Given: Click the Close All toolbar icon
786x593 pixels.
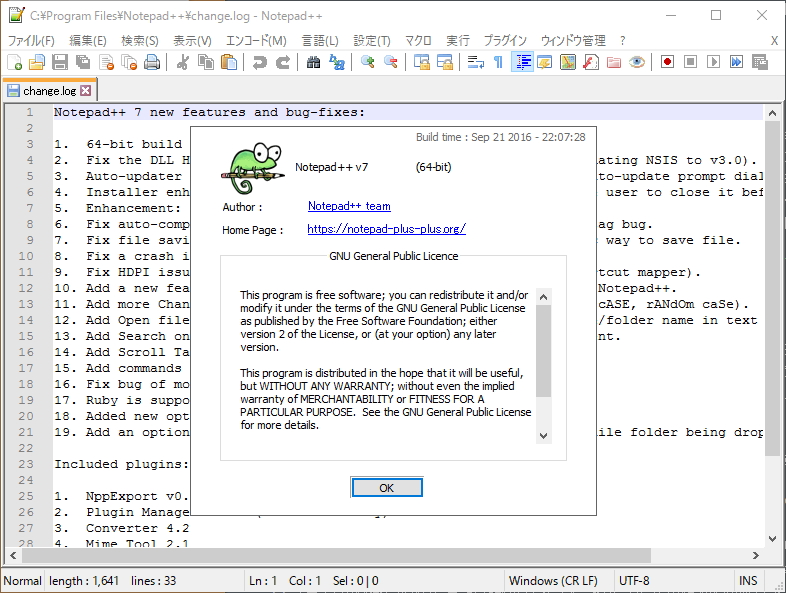Looking at the screenshot, I should (129, 62).
